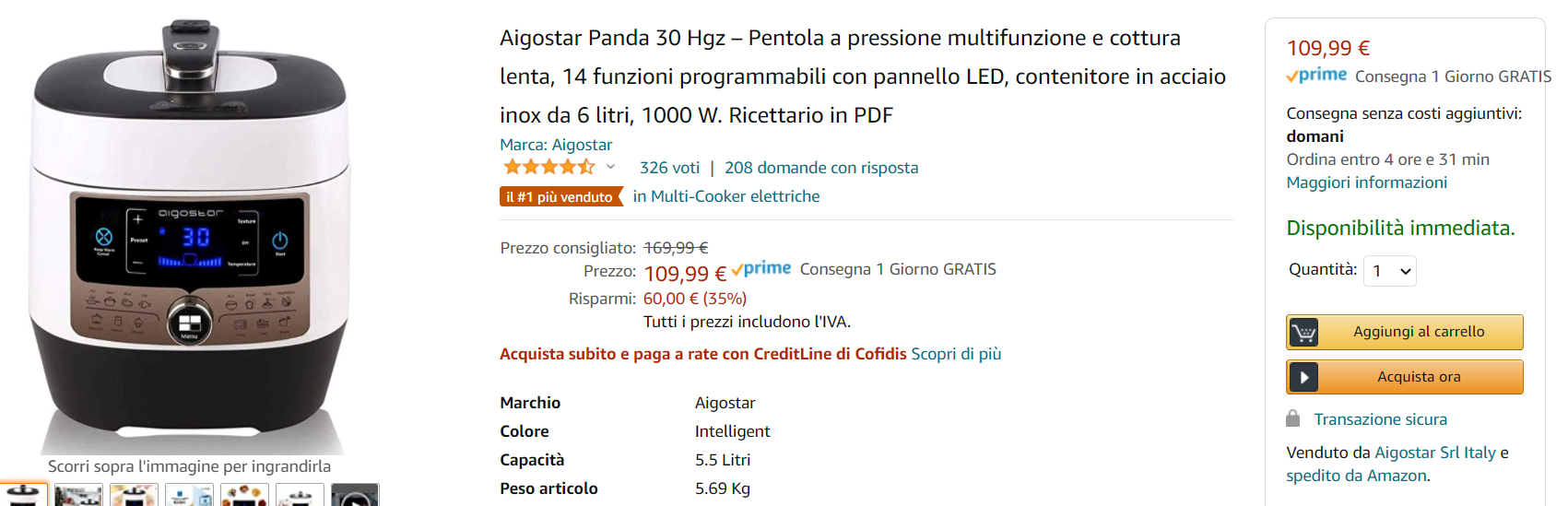Open the Quantità dropdown

(x=1390, y=271)
